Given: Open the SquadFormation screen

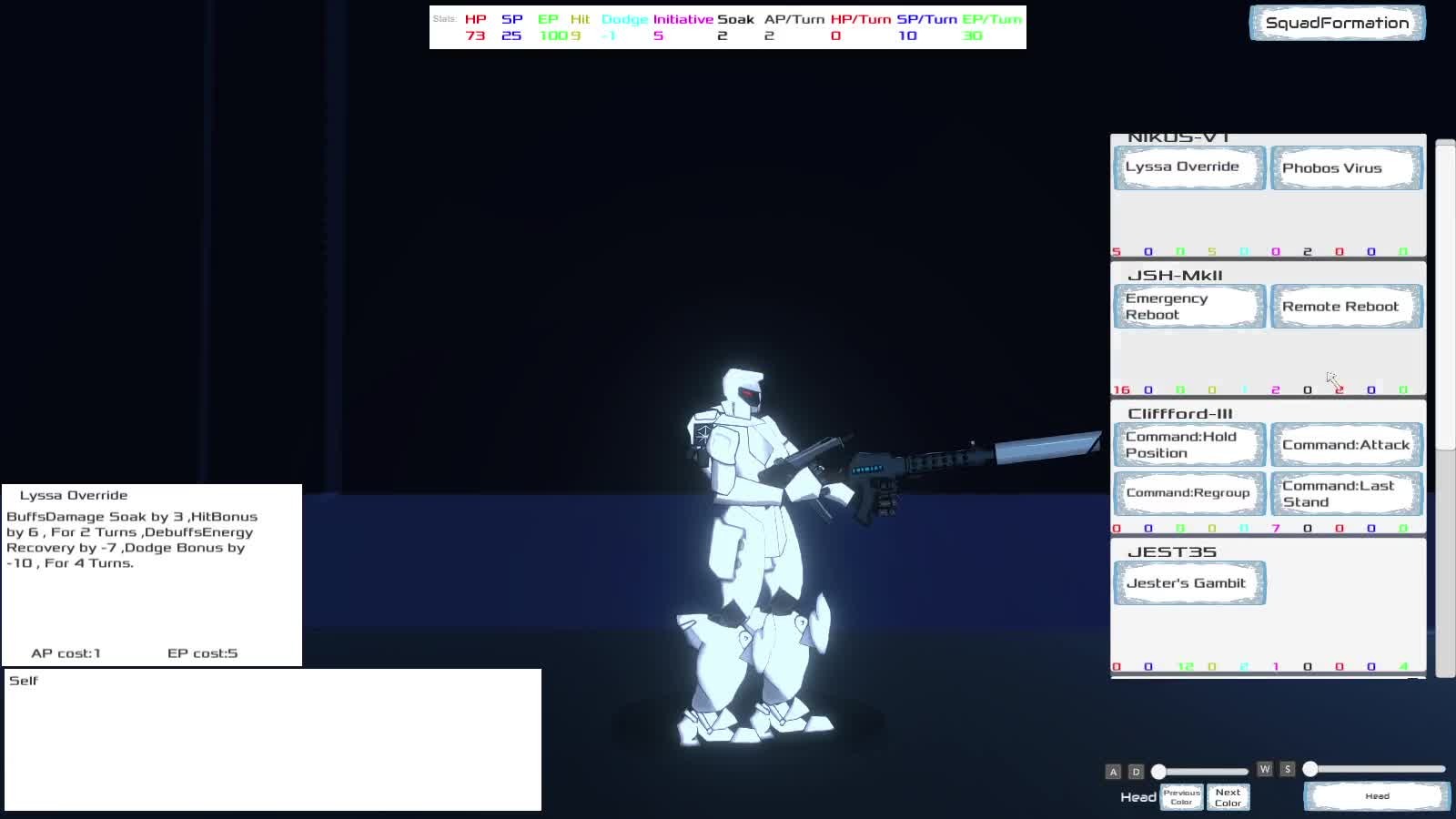Looking at the screenshot, I should (x=1337, y=24).
